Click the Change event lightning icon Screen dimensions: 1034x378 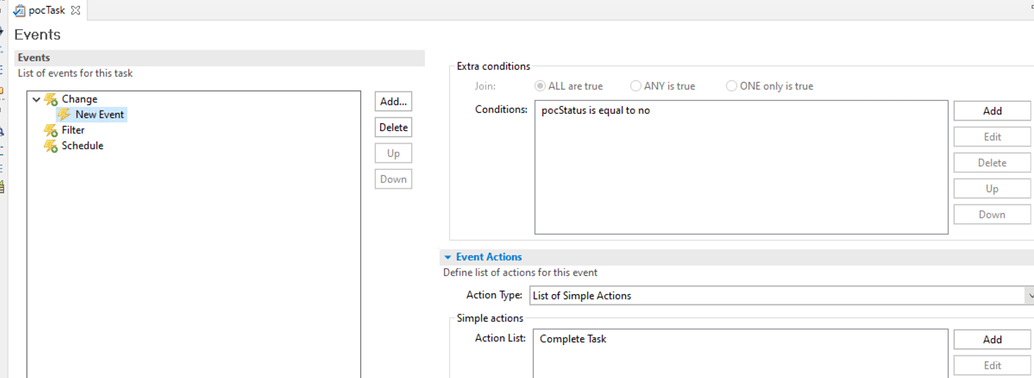point(50,99)
